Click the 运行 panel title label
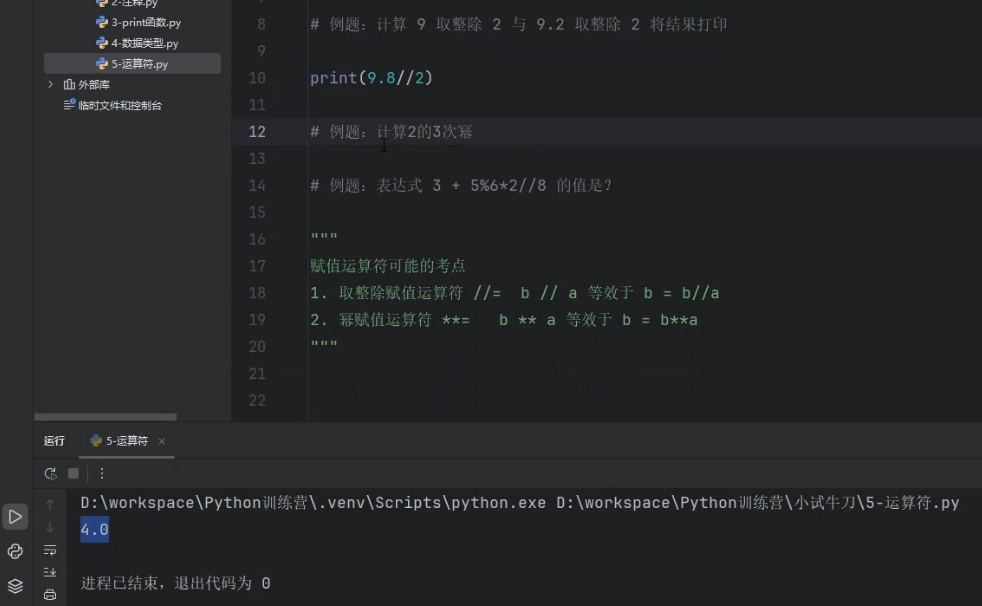This screenshot has width=982, height=606. click(x=54, y=441)
